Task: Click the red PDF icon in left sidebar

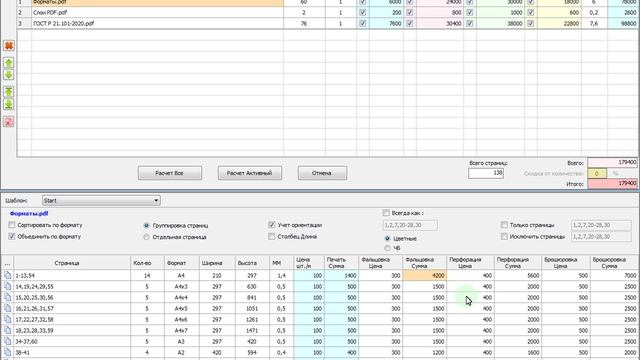Action: coord(9,121)
